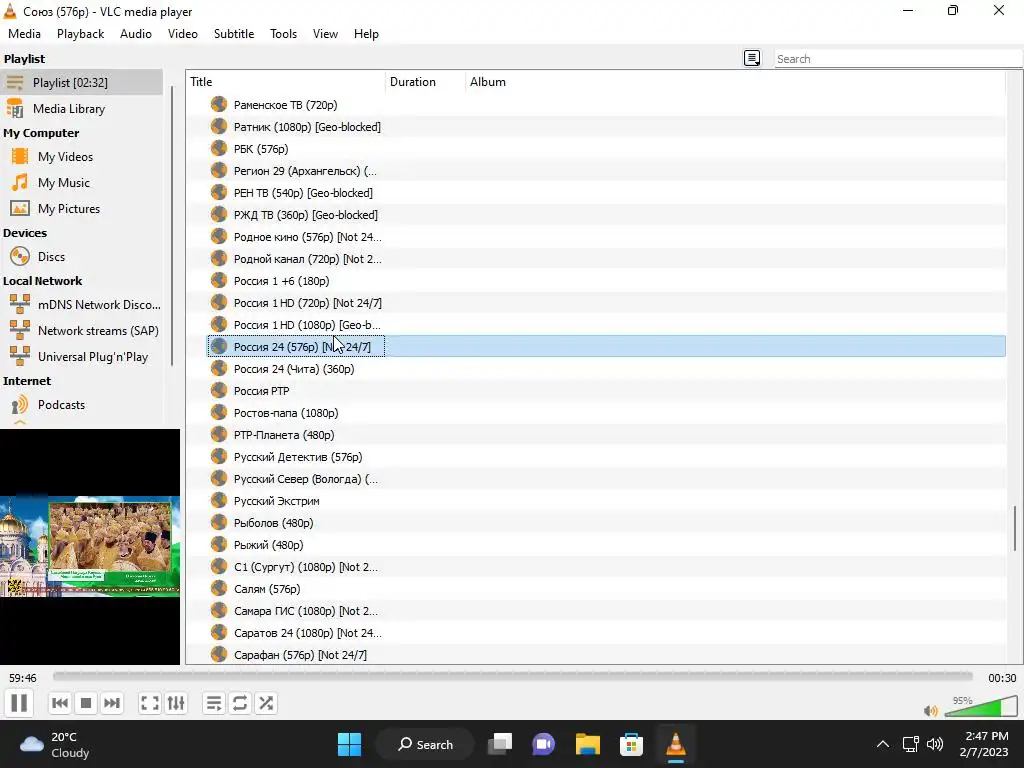Open Windows Start menu
The image size is (1024, 768).
click(349, 744)
